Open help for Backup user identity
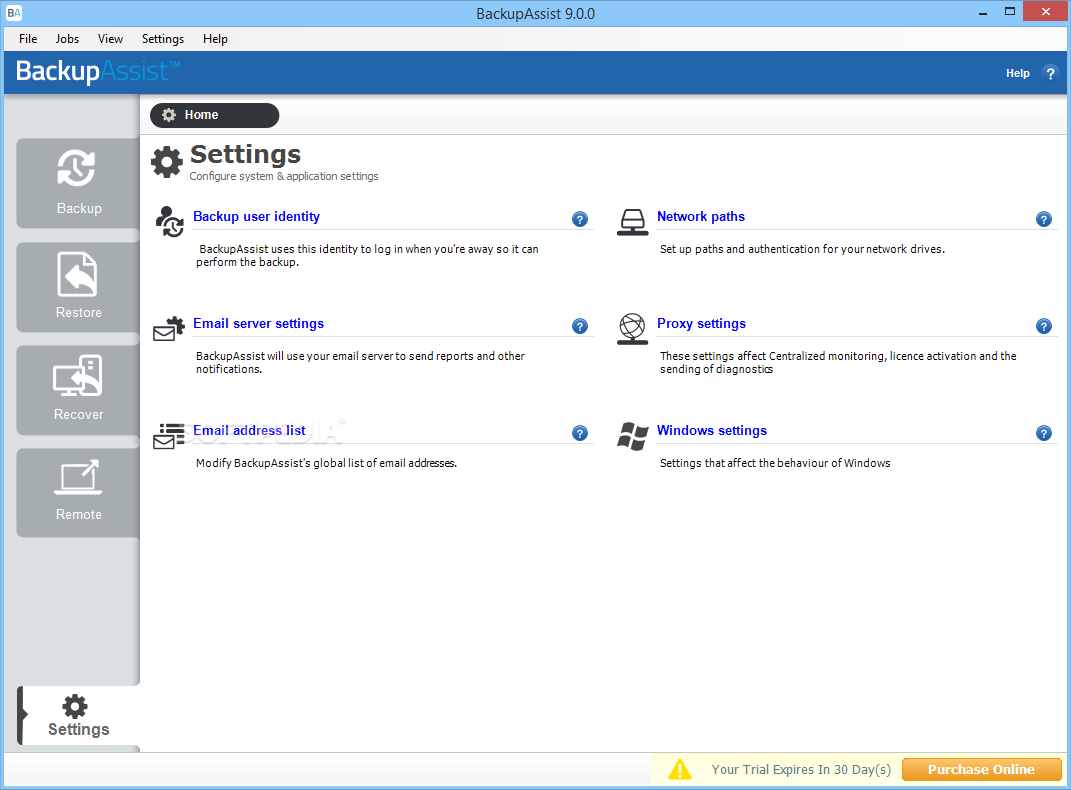1071x790 pixels. click(x=580, y=219)
